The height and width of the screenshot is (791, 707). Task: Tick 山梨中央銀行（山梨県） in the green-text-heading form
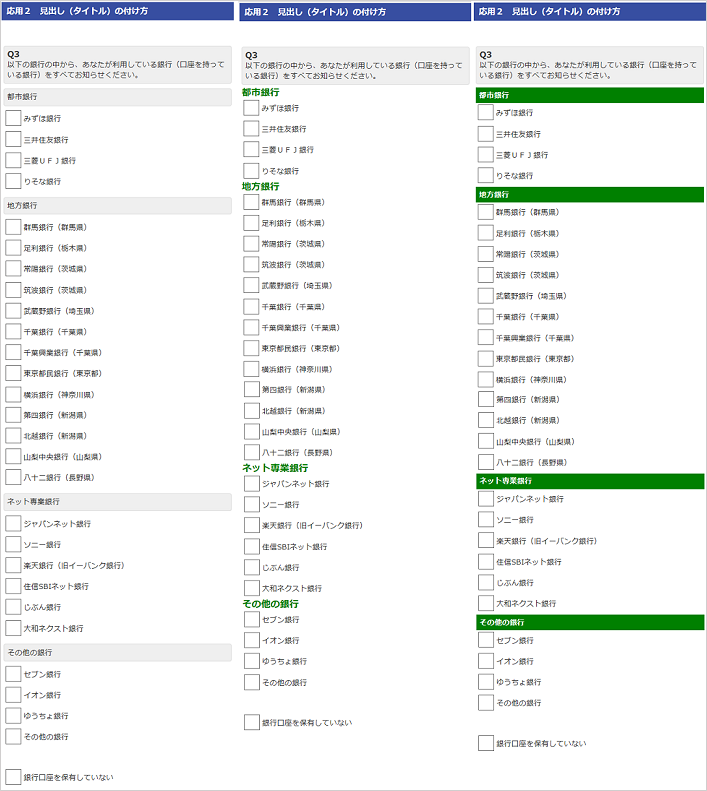point(252,431)
